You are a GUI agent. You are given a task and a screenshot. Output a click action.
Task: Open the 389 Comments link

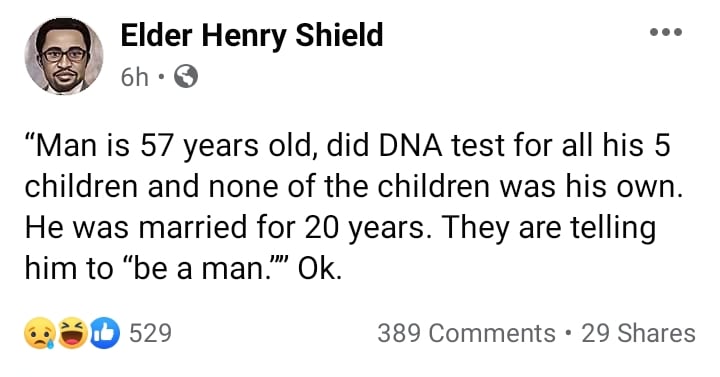click(466, 333)
